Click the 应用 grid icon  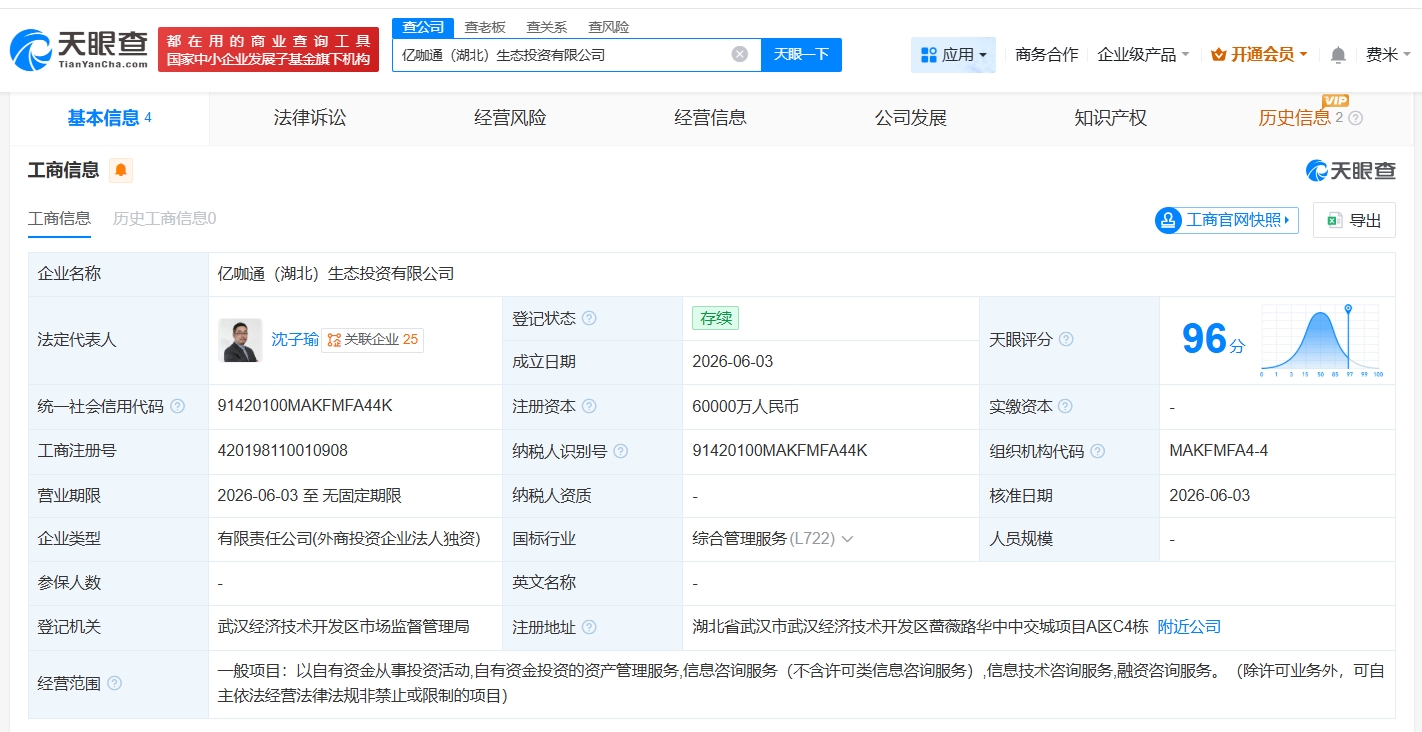[x=929, y=55]
